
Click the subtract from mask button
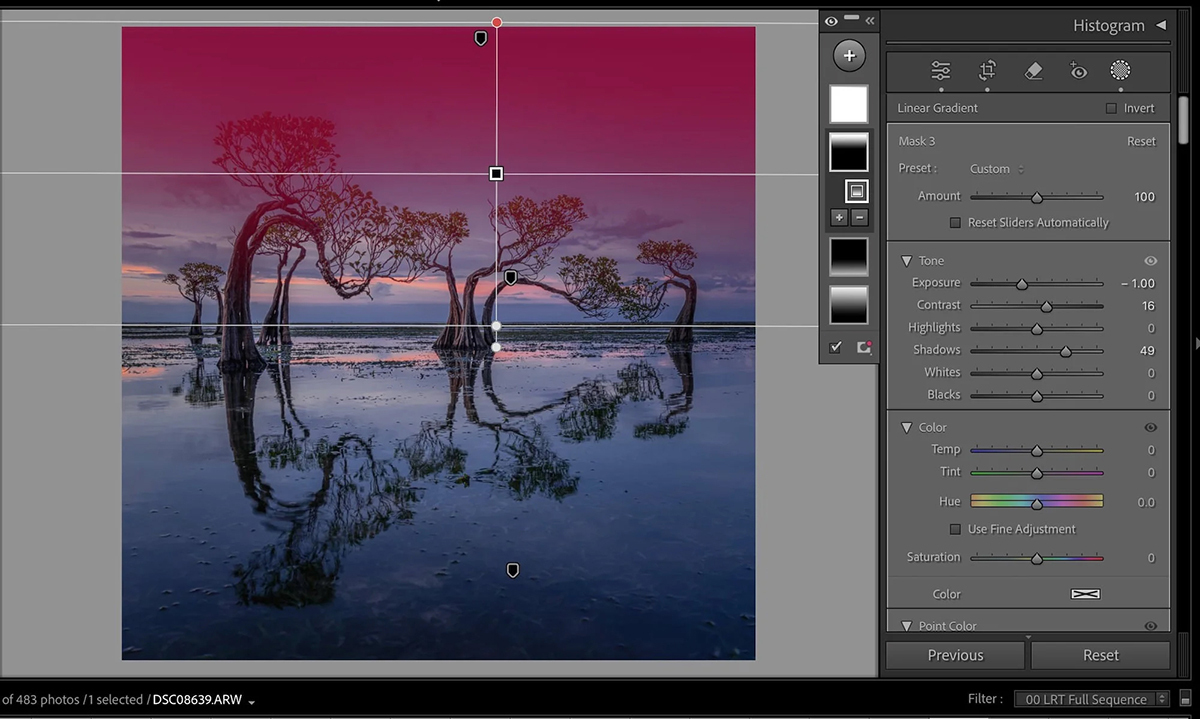(x=860, y=218)
